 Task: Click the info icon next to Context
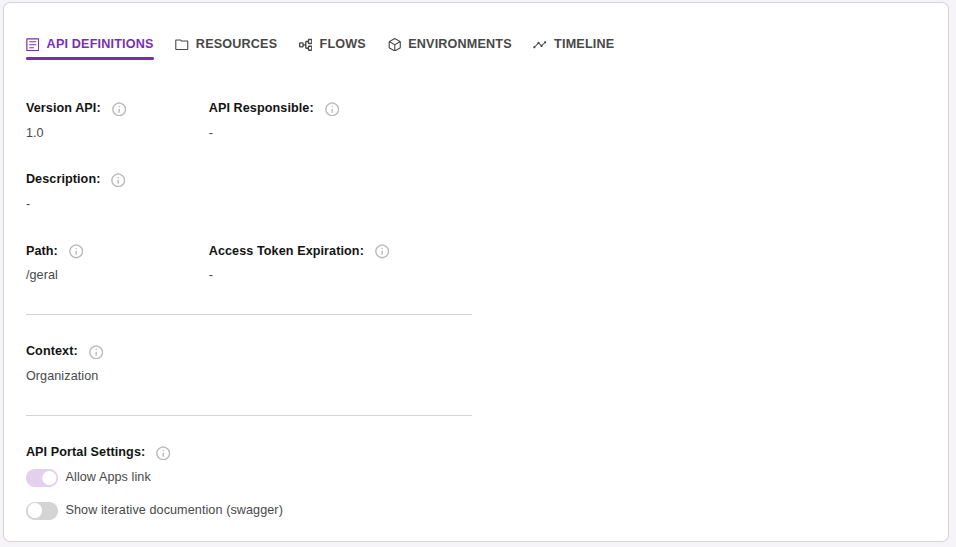point(96,352)
